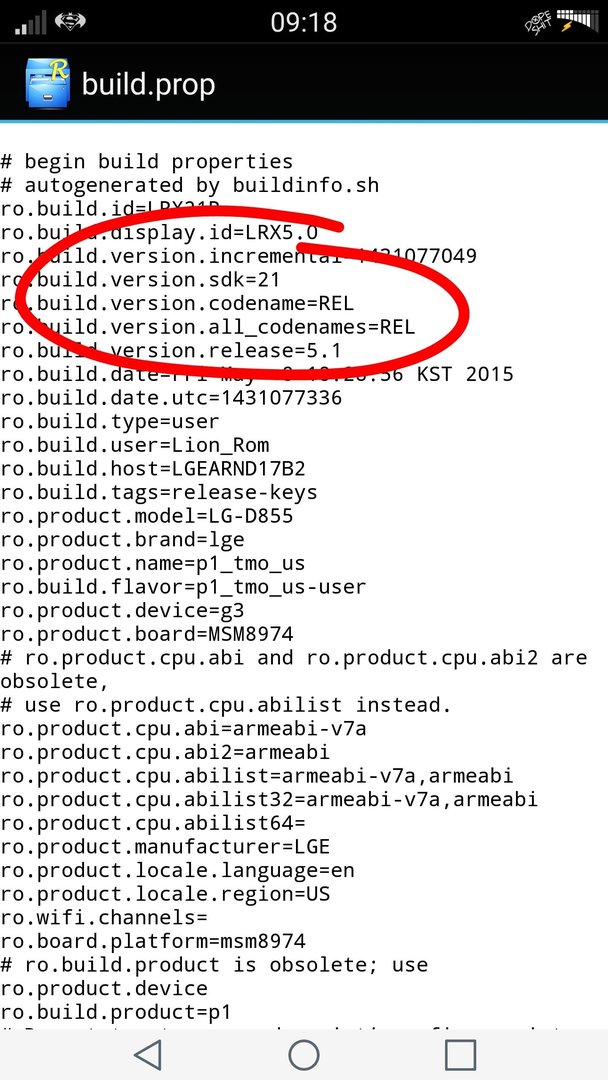Tap the battery charging status icon

576,21
